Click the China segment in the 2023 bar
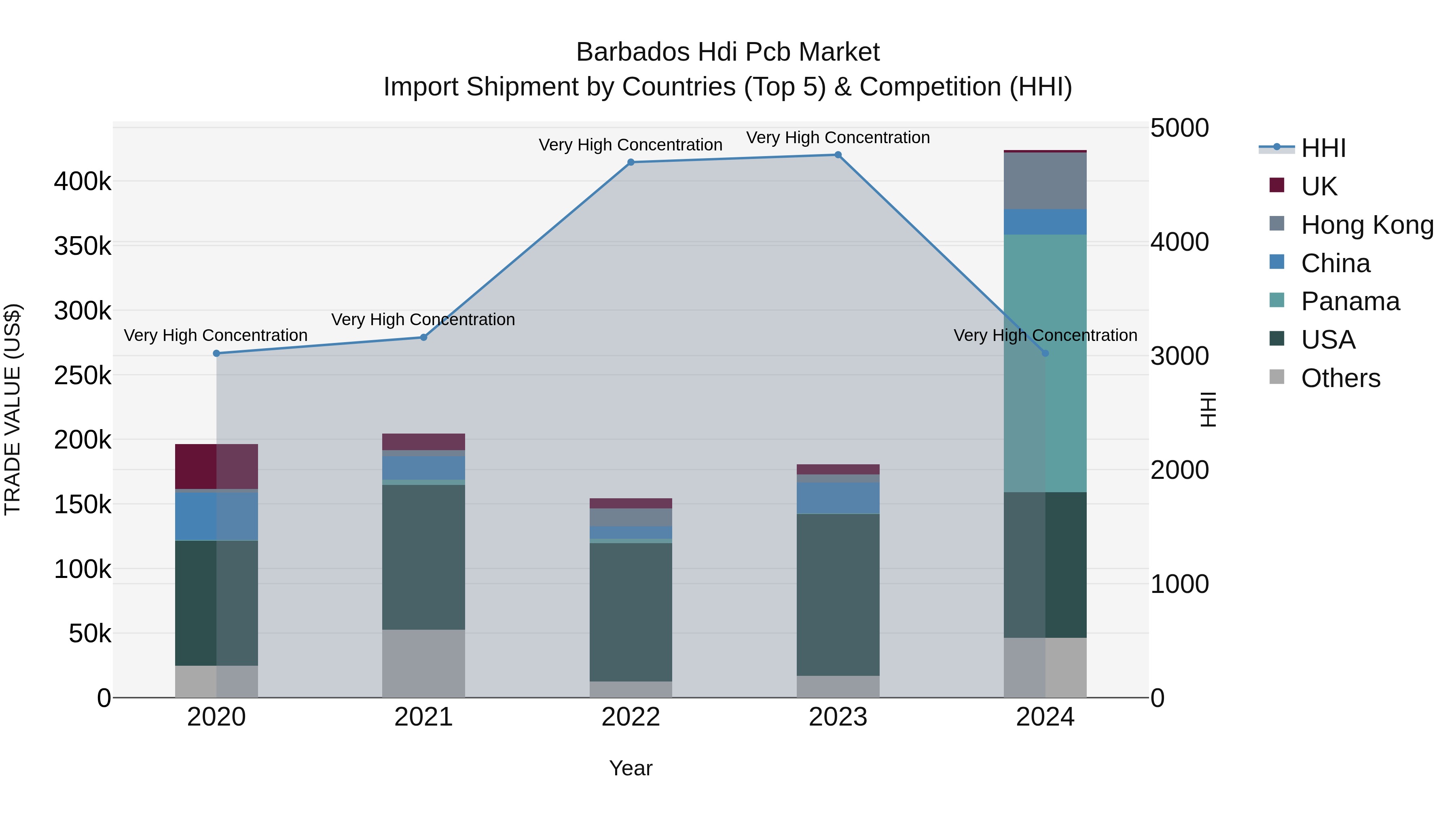 click(838, 498)
